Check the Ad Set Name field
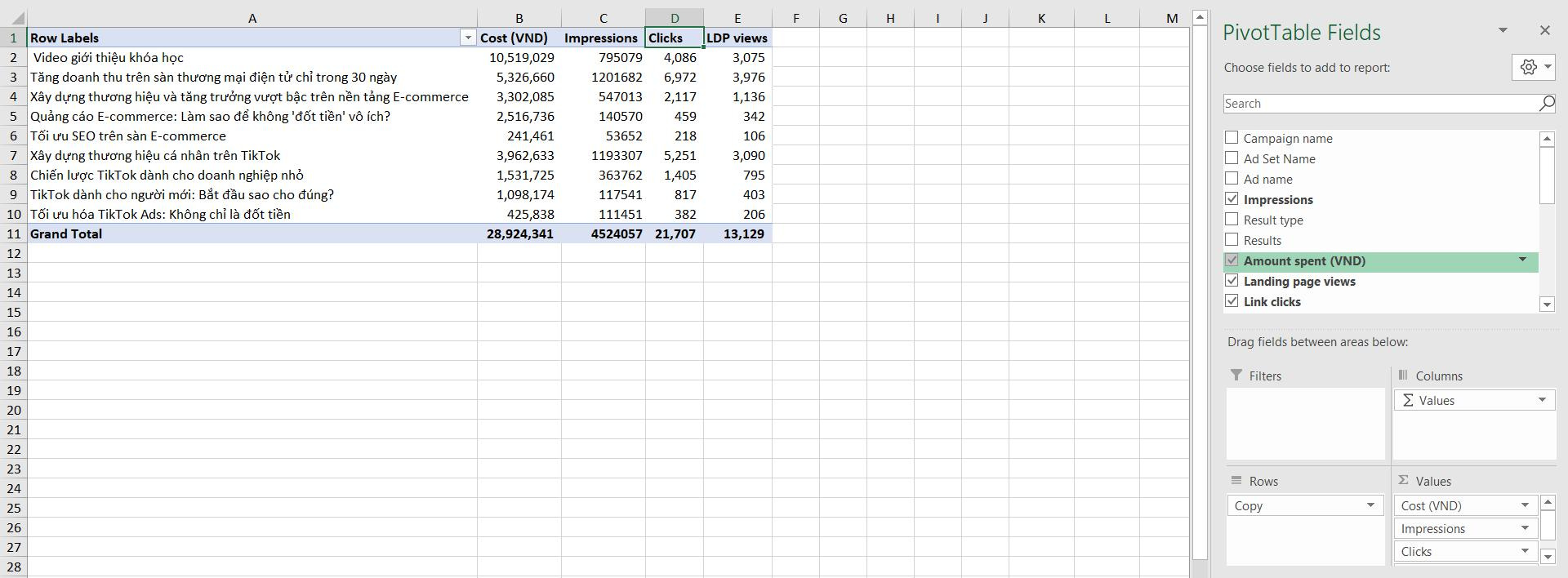1568x578 pixels. point(1232,158)
